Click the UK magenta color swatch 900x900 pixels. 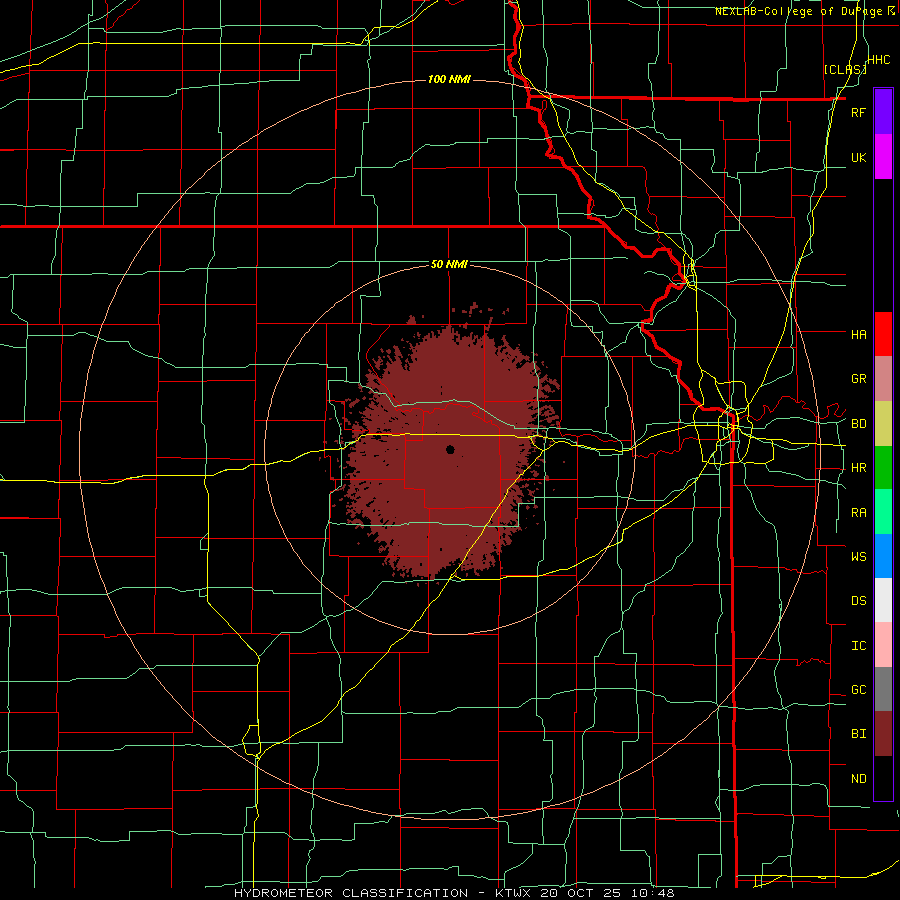tap(883, 157)
